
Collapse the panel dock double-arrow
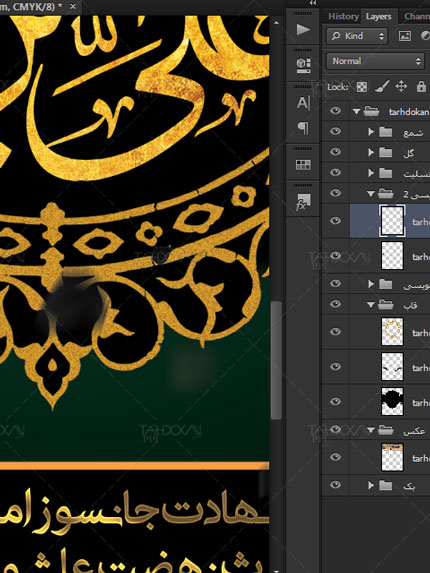click(x=313, y=3)
